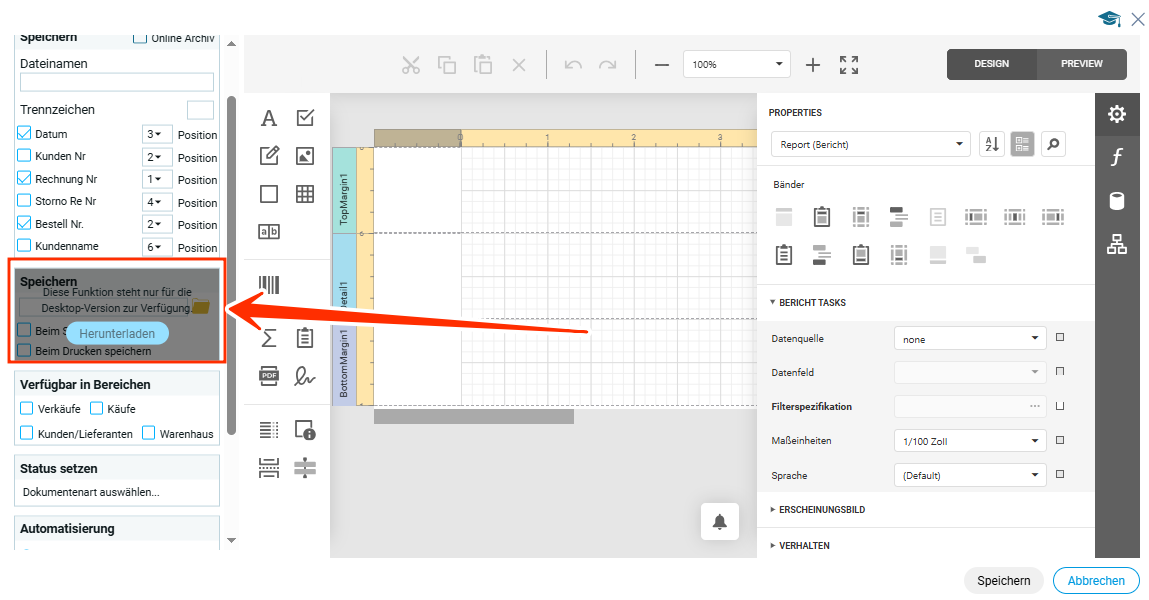Select the Table tool in toolbox
This screenshot has height=600, width=1149.
(x=305, y=194)
